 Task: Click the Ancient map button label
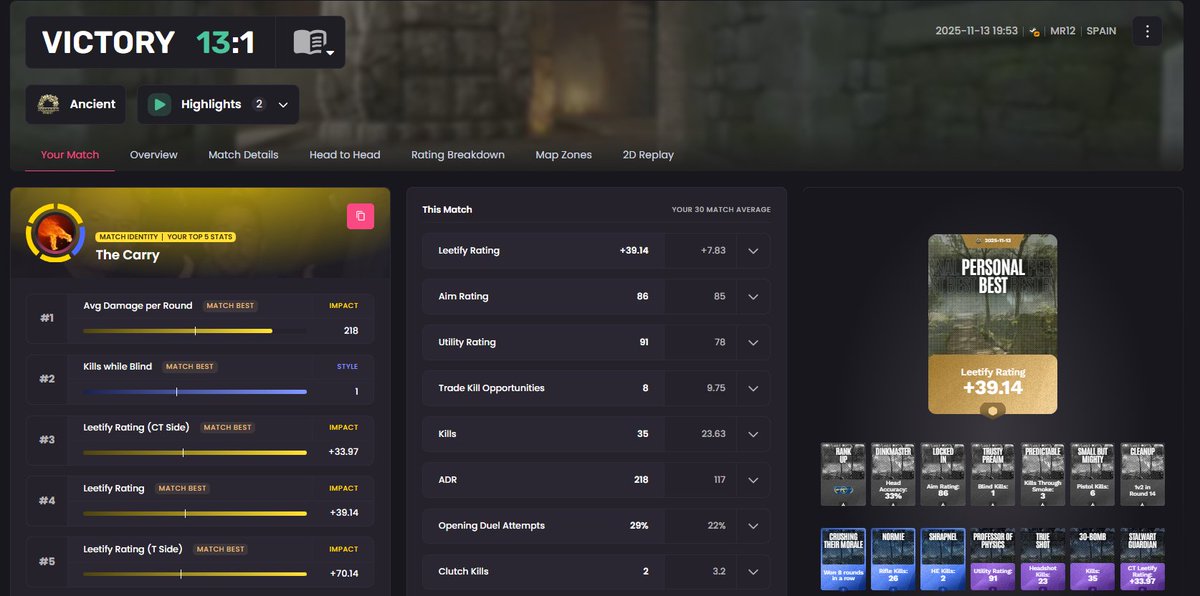click(x=93, y=104)
